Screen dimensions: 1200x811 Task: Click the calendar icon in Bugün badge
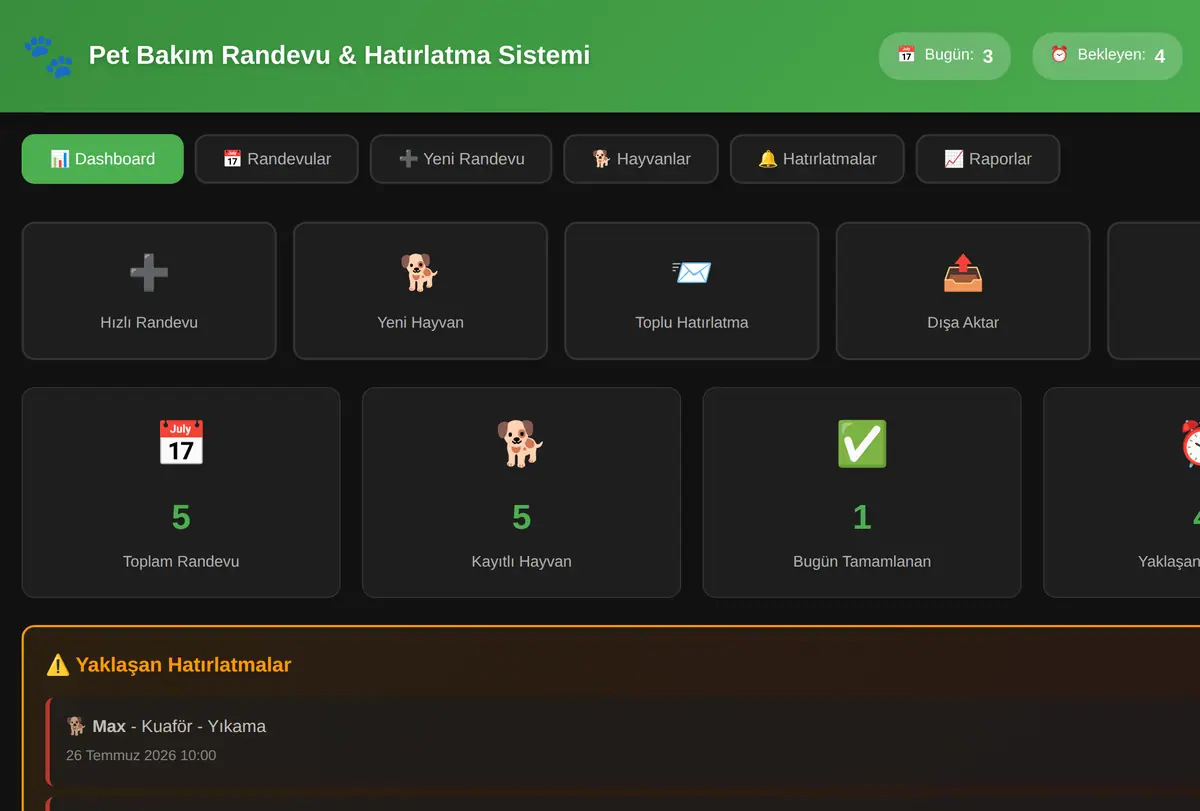coord(906,55)
